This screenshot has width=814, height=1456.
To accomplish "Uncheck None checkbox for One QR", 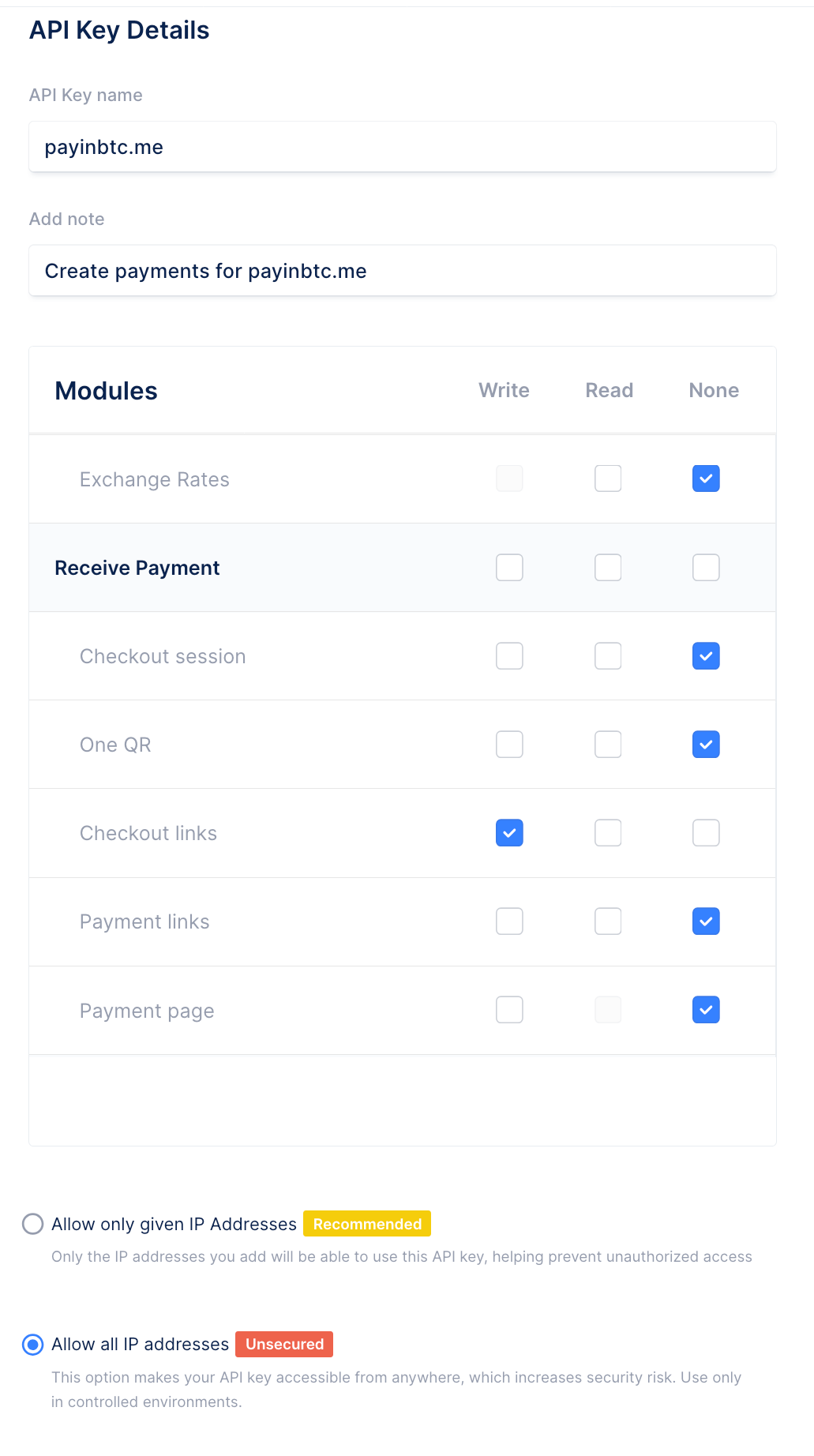I will 706,745.
